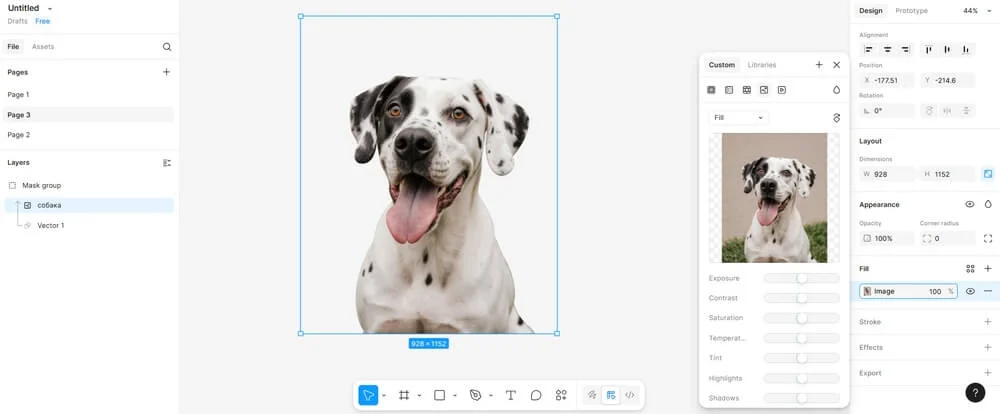Screen dimensions: 1000x414
Task: Open the Prototype tab
Action: (x=911, y=11)
